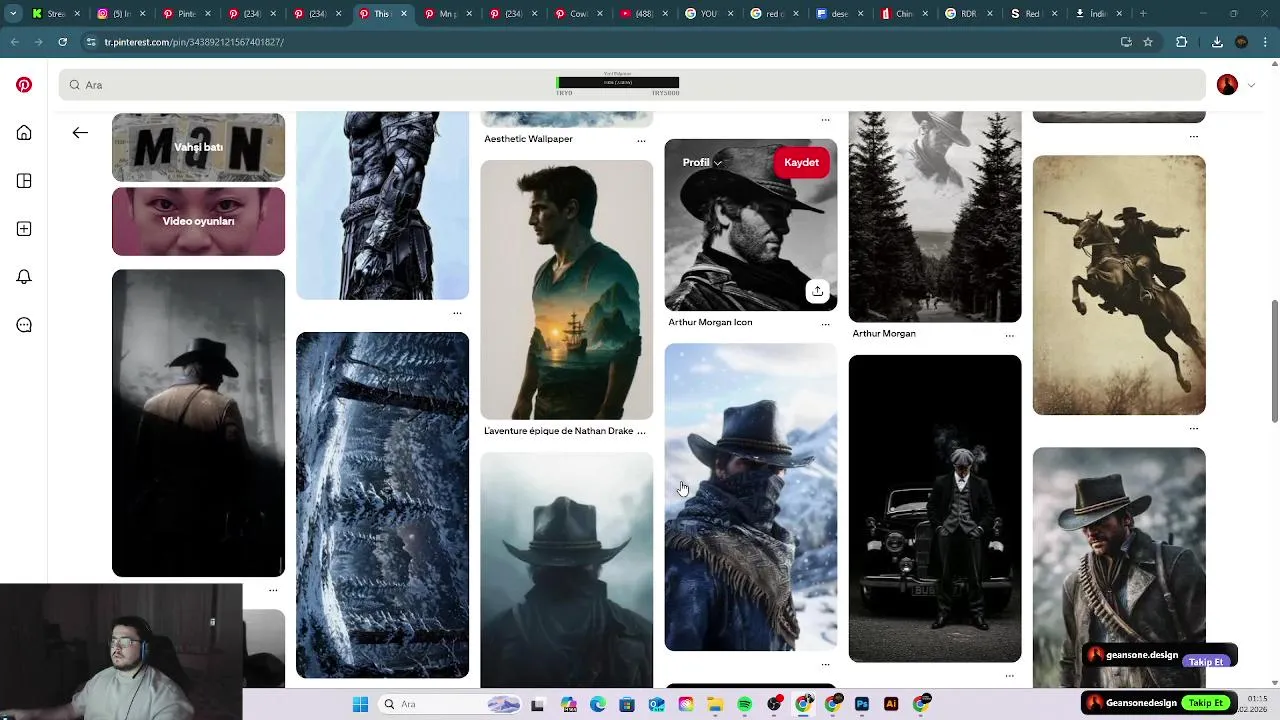Switch to the YouTube '(488)' tab

[640, 14]
